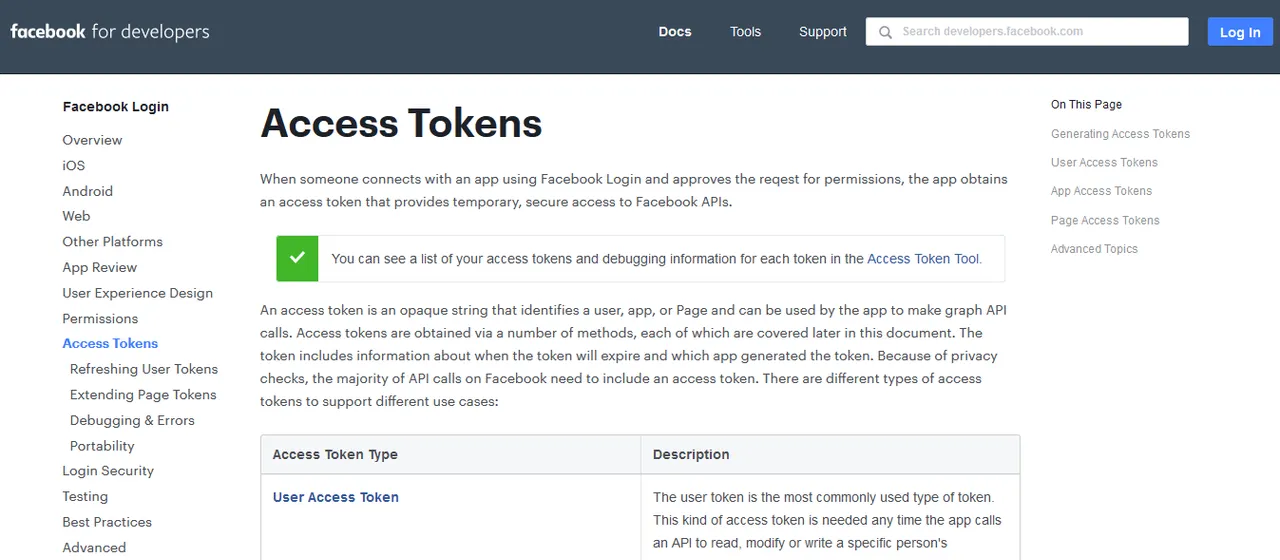Open Refreshing User Tokens subpage
The height and width of the screenshot is (560, 1280).
(144, 369)
